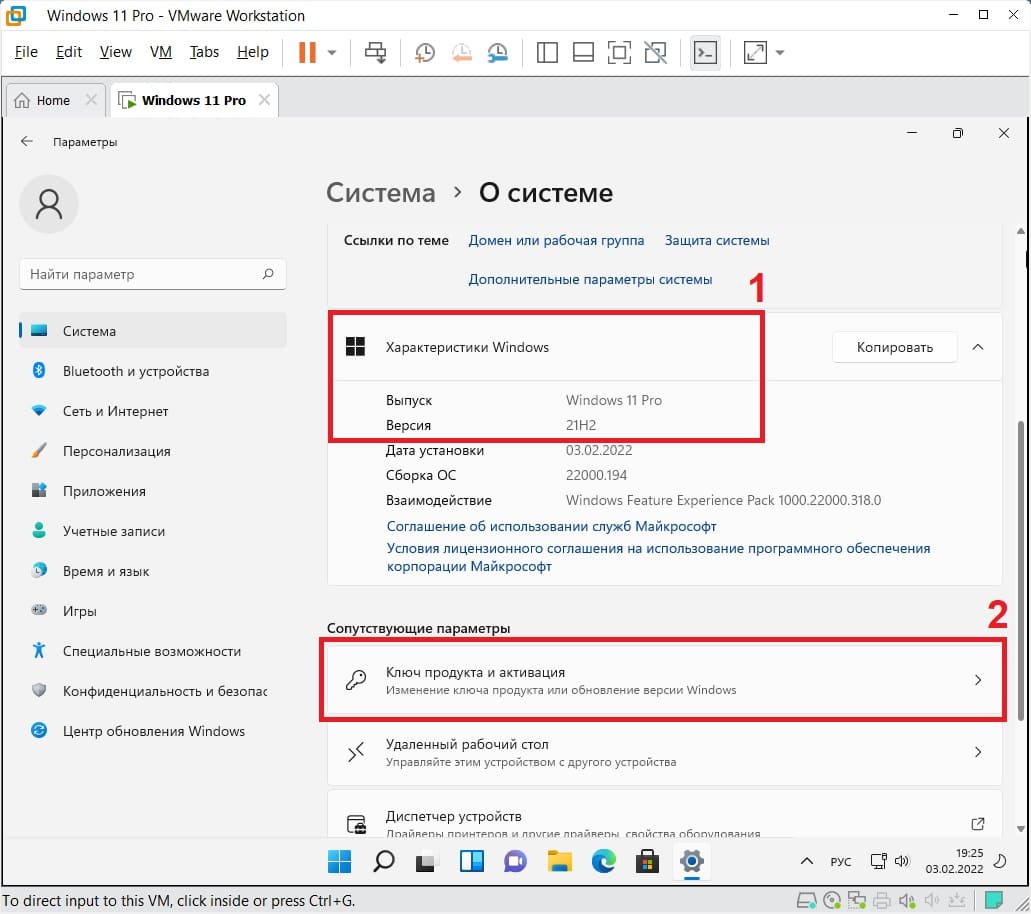The image size is (1031, 914).
Task: Open the Chat taskbar icon
Action: 516,861
